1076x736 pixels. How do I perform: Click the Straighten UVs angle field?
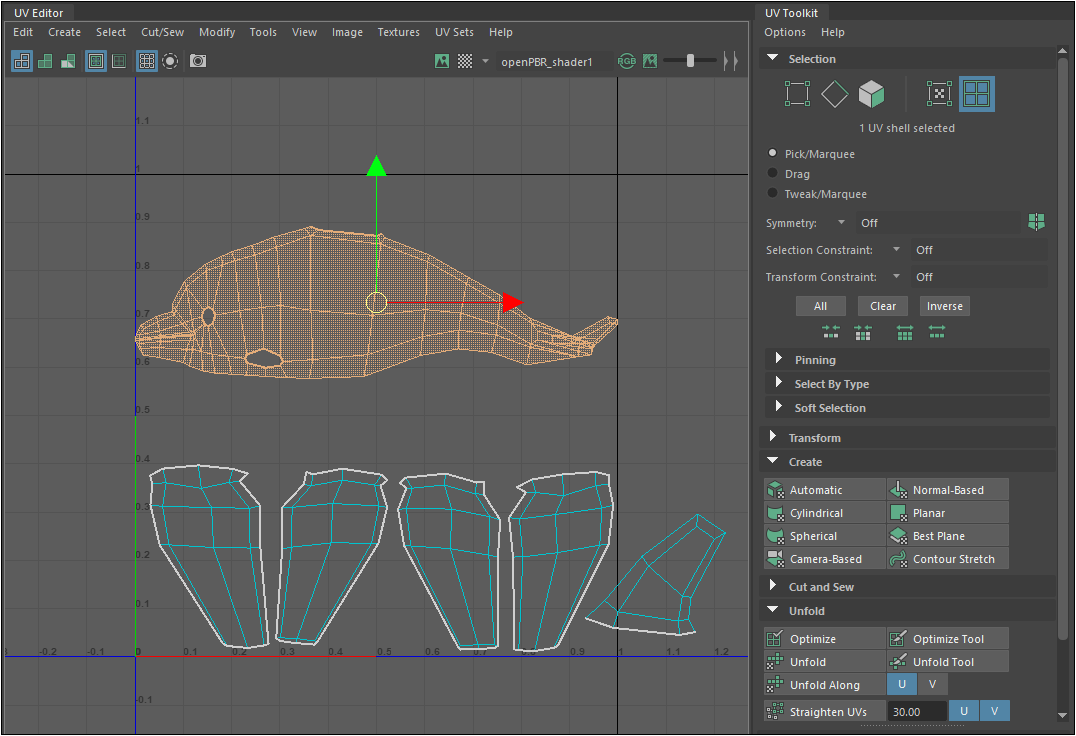[x=918, y=711]
